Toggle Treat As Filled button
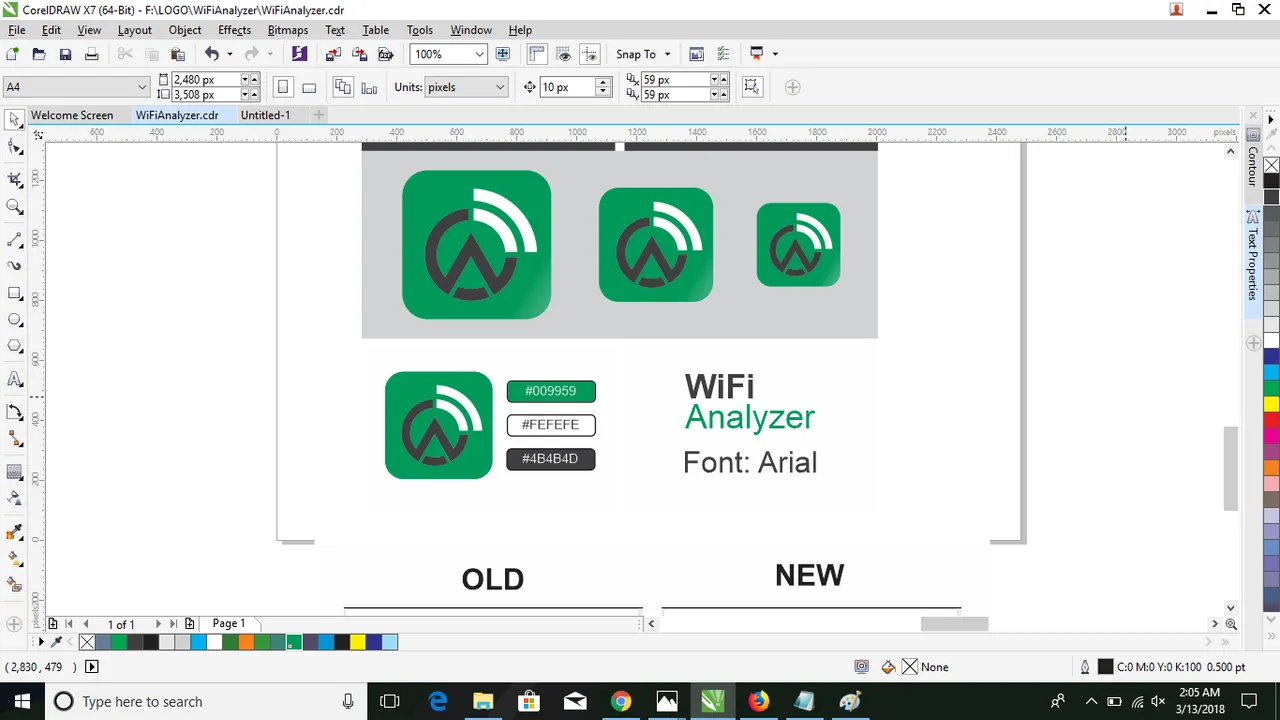Screen dimensions: 1280x720 [752, 87]
